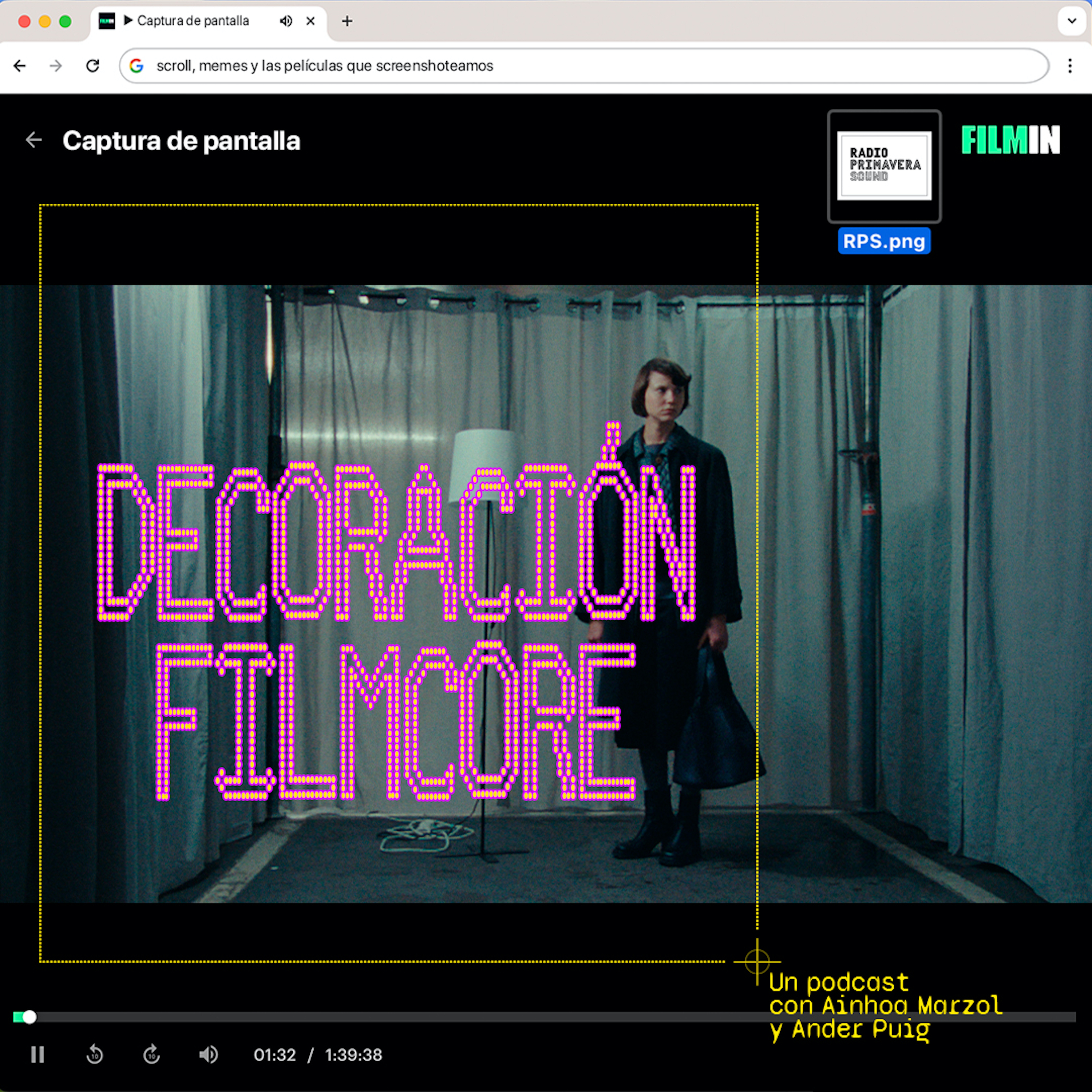Screen dimensions: 1092x1092
Task: Reload the current page
Action: [93, 66]
